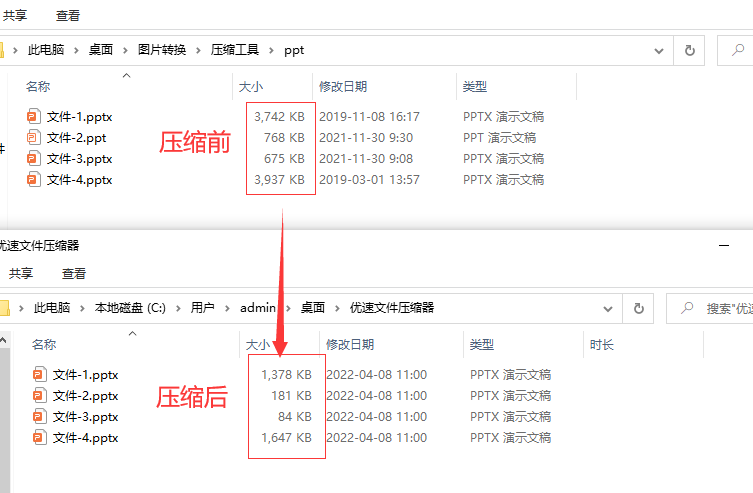753x493 pixels.
Task: Click 文件-4.pptx icon in 优速文件压缩器 window
Action: pyautogui.click(x=40, y=437)
